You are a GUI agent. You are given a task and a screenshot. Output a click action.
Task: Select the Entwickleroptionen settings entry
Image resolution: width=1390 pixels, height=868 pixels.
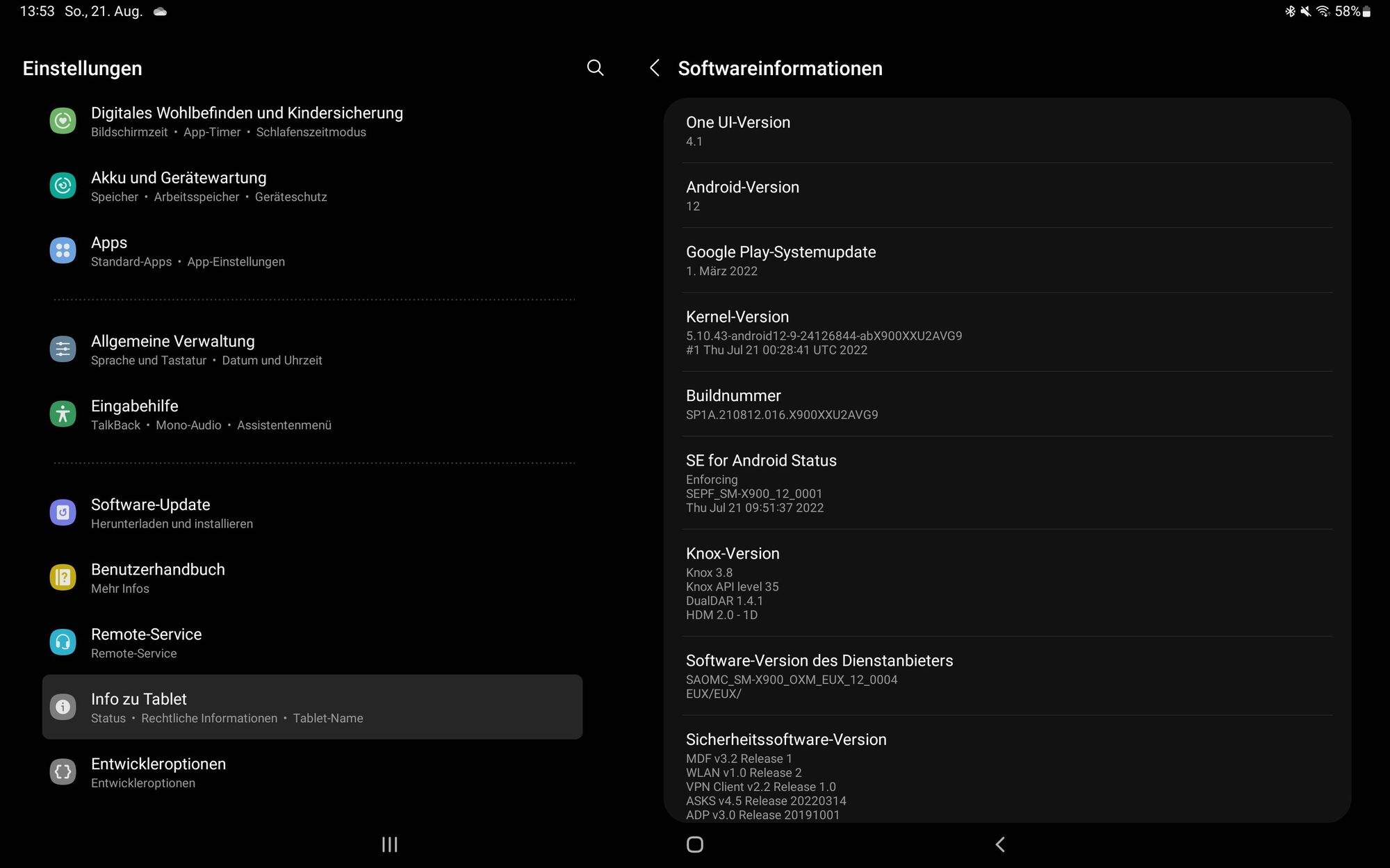(312, 772)
